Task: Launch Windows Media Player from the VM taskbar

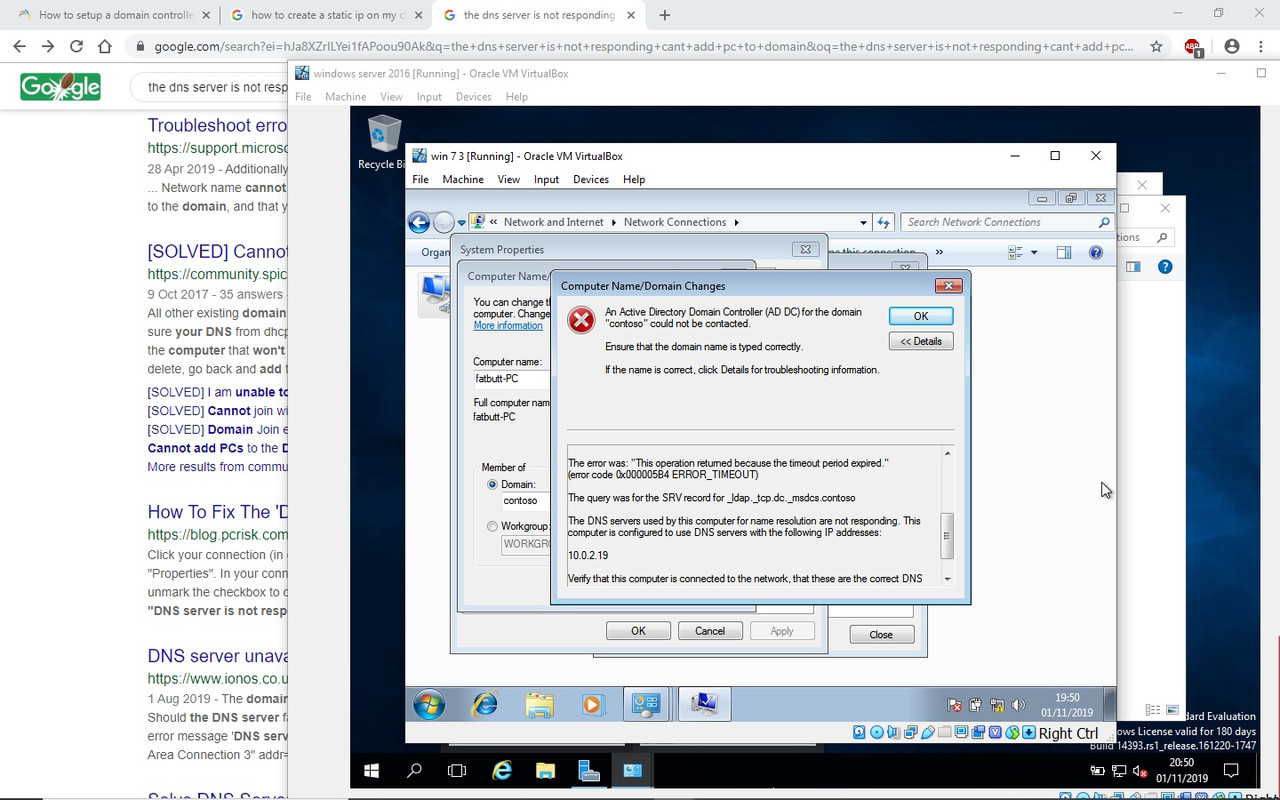Action: click(593, 703)
